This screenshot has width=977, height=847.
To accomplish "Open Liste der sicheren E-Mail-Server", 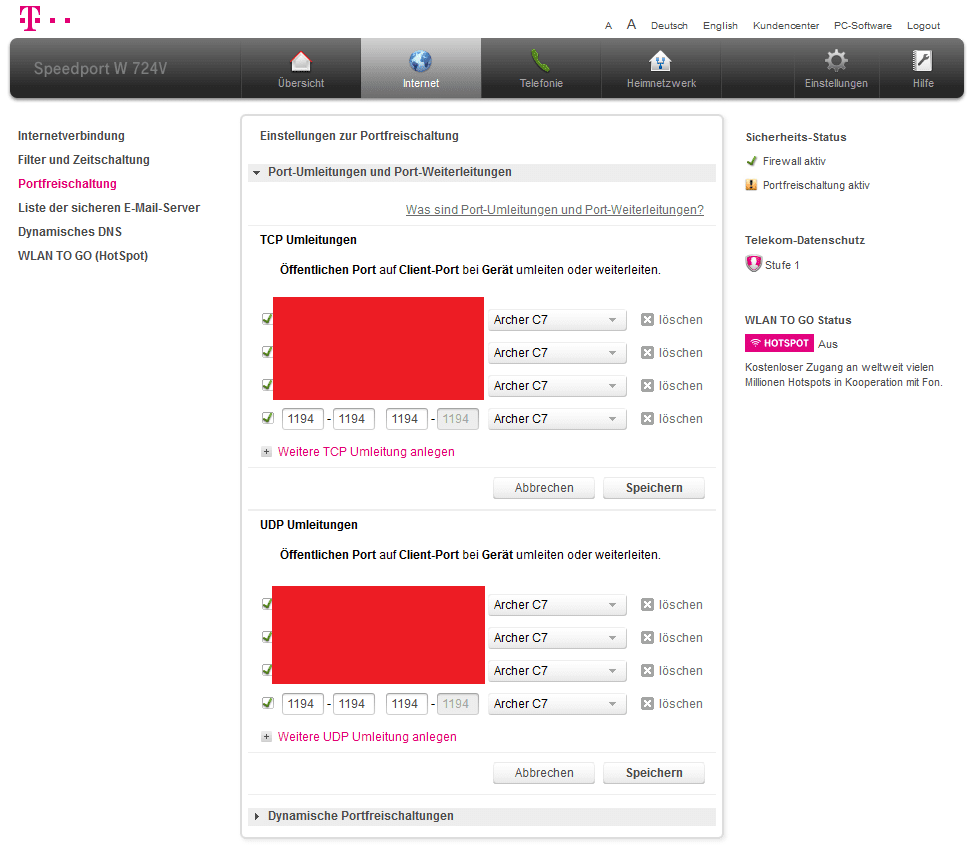I will [109, 208].
